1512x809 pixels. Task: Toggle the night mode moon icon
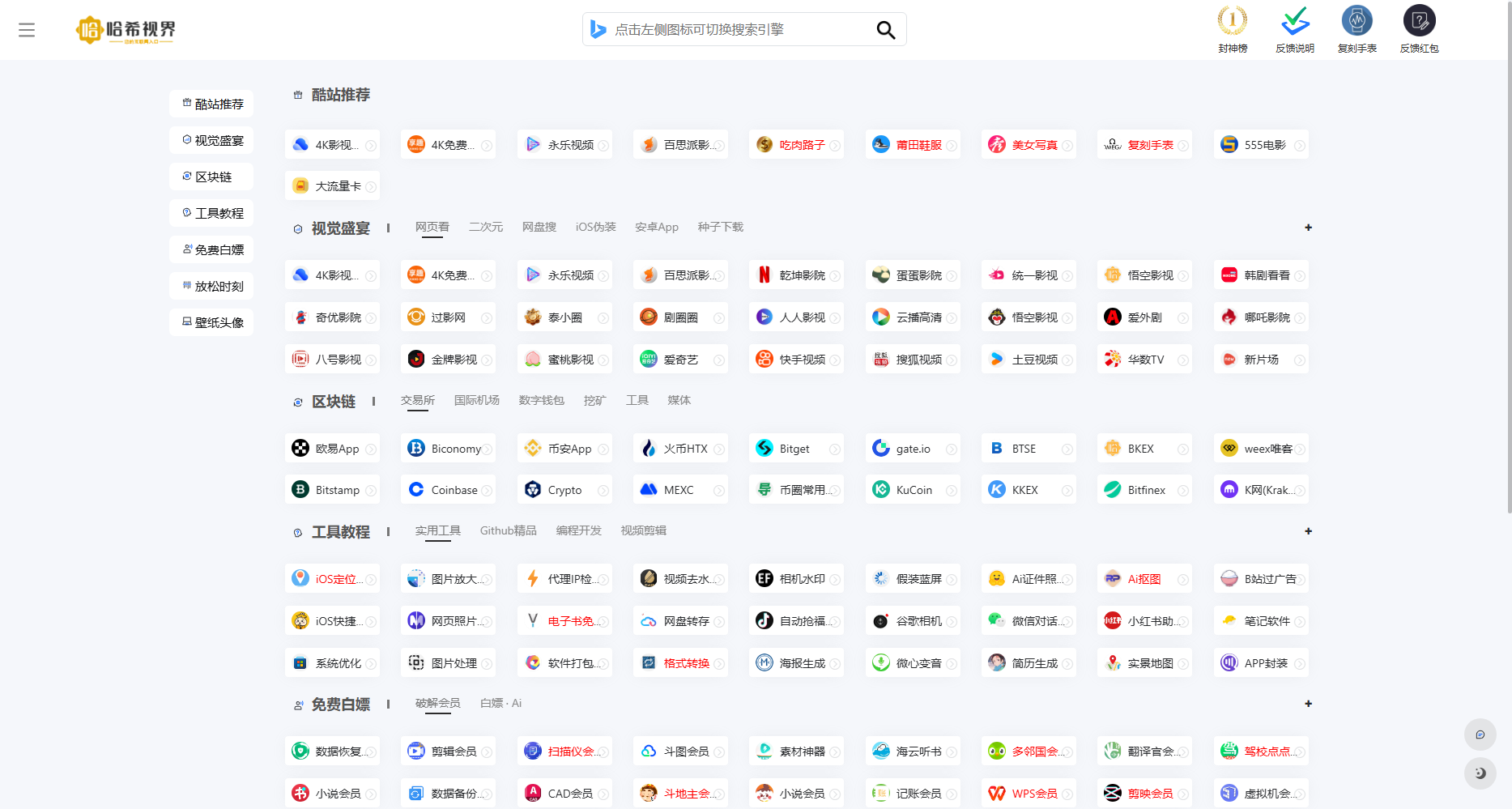[1480, 773]
